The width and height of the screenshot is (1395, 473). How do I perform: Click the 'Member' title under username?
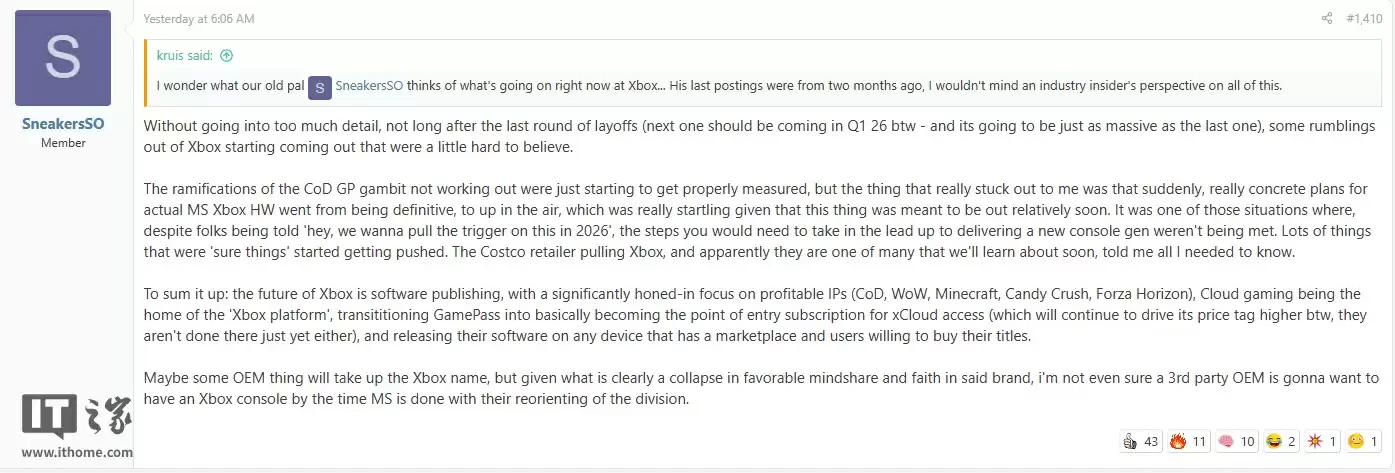tap(63, 143)
